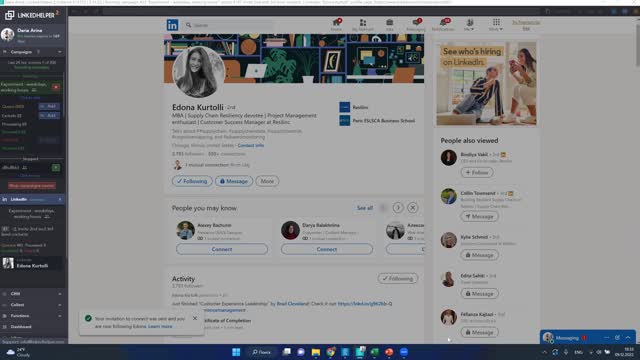Expand the Work apps grid dropdown
640x360 pixels.
(496, 24)
